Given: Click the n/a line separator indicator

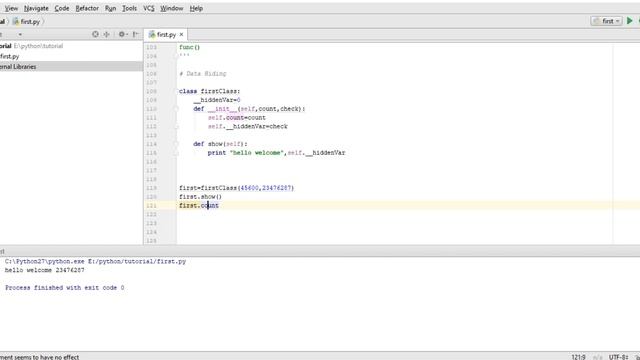Looking at the screenshot, I should [597, 357].
